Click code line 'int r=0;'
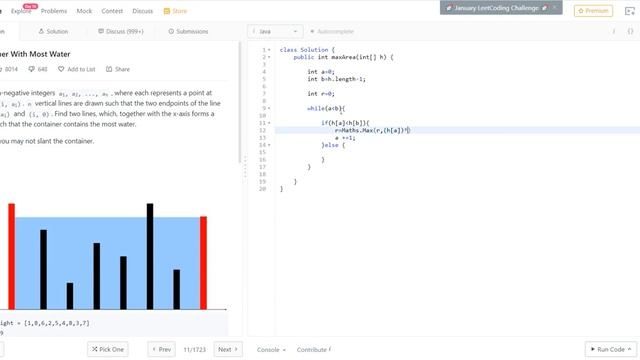 tap(321, 94)
